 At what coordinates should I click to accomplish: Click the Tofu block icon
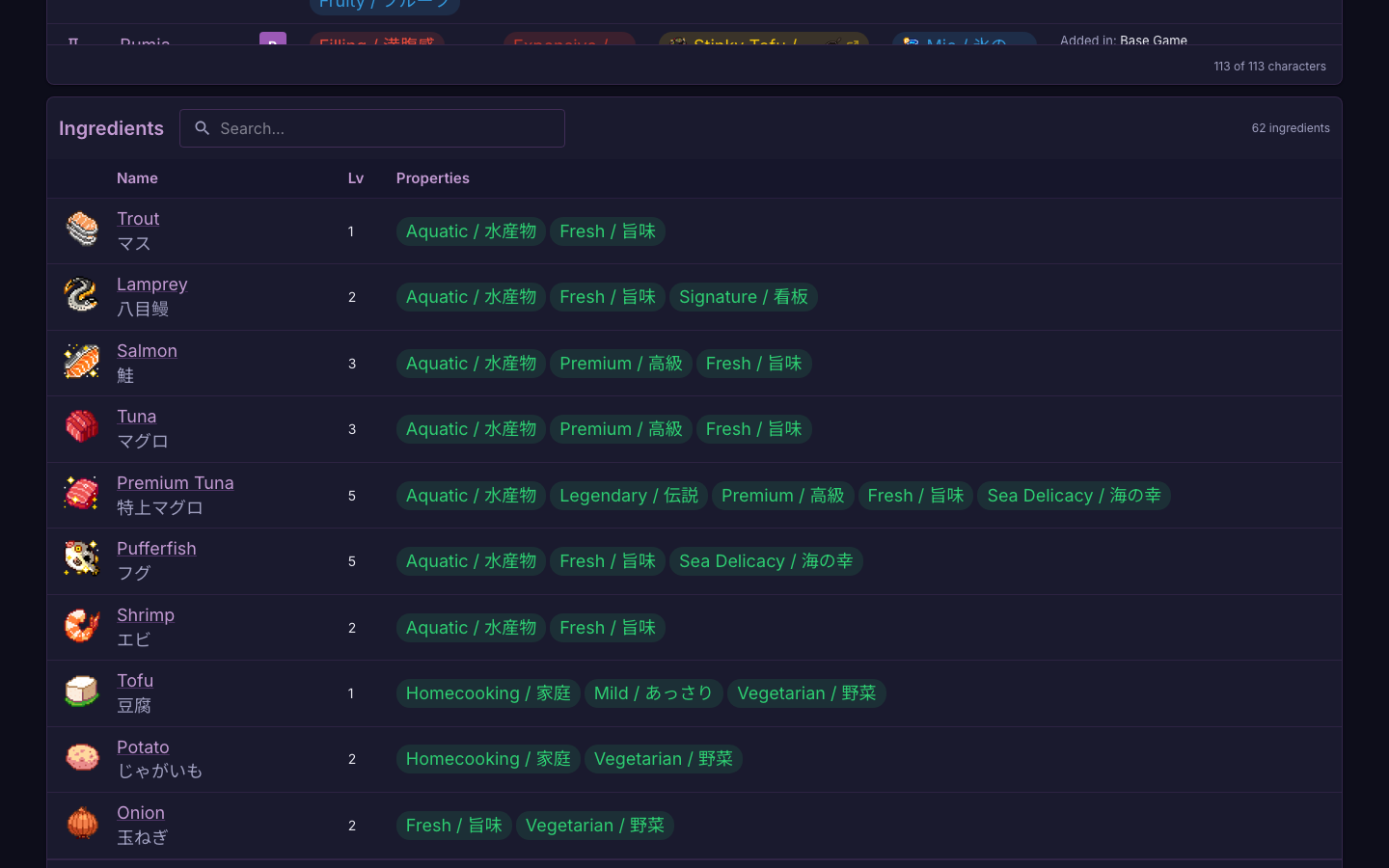pyautogui.click(x=82, y=692)
